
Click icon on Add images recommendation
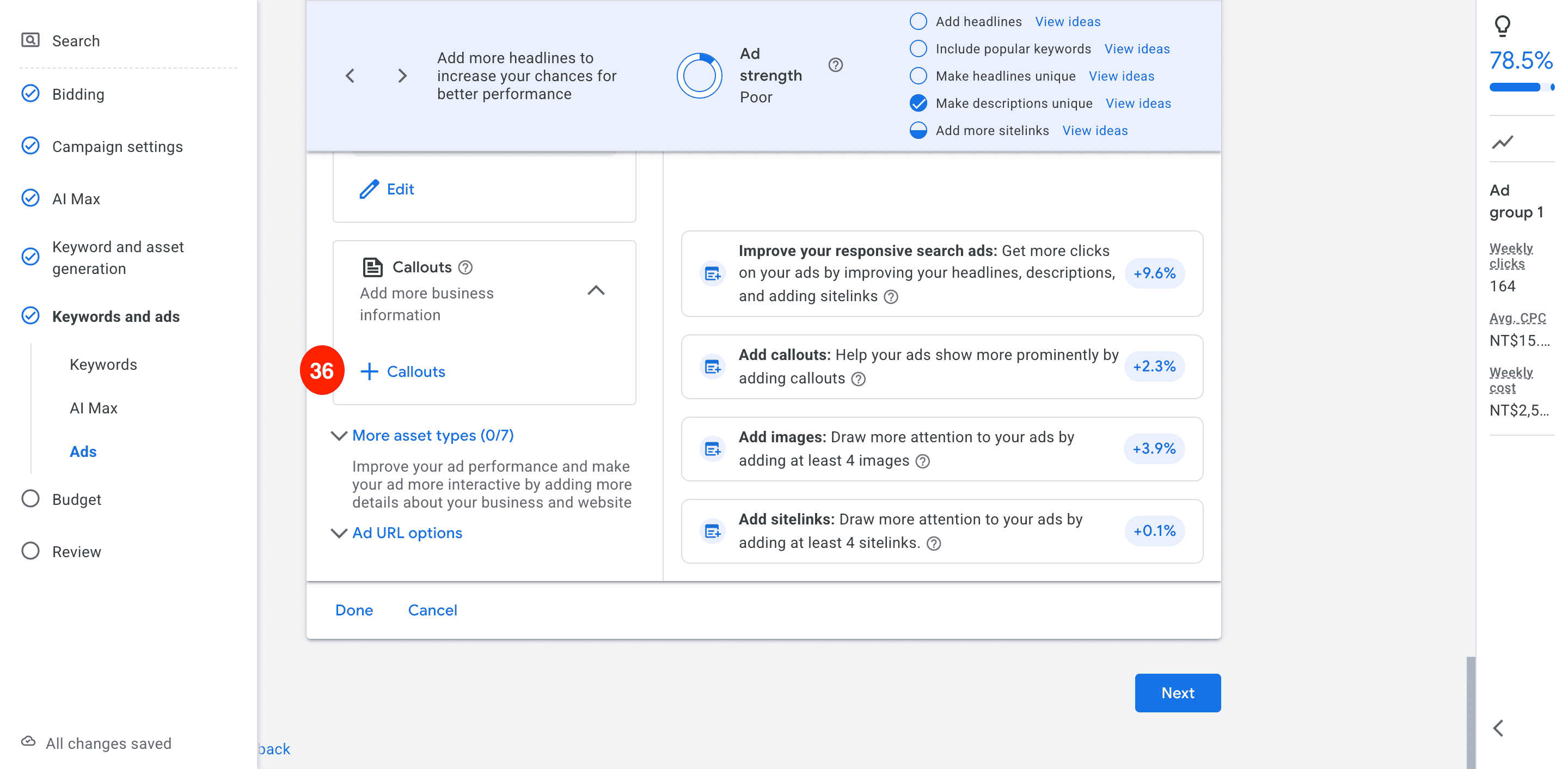pyautogui.click(x=712, y=449)
